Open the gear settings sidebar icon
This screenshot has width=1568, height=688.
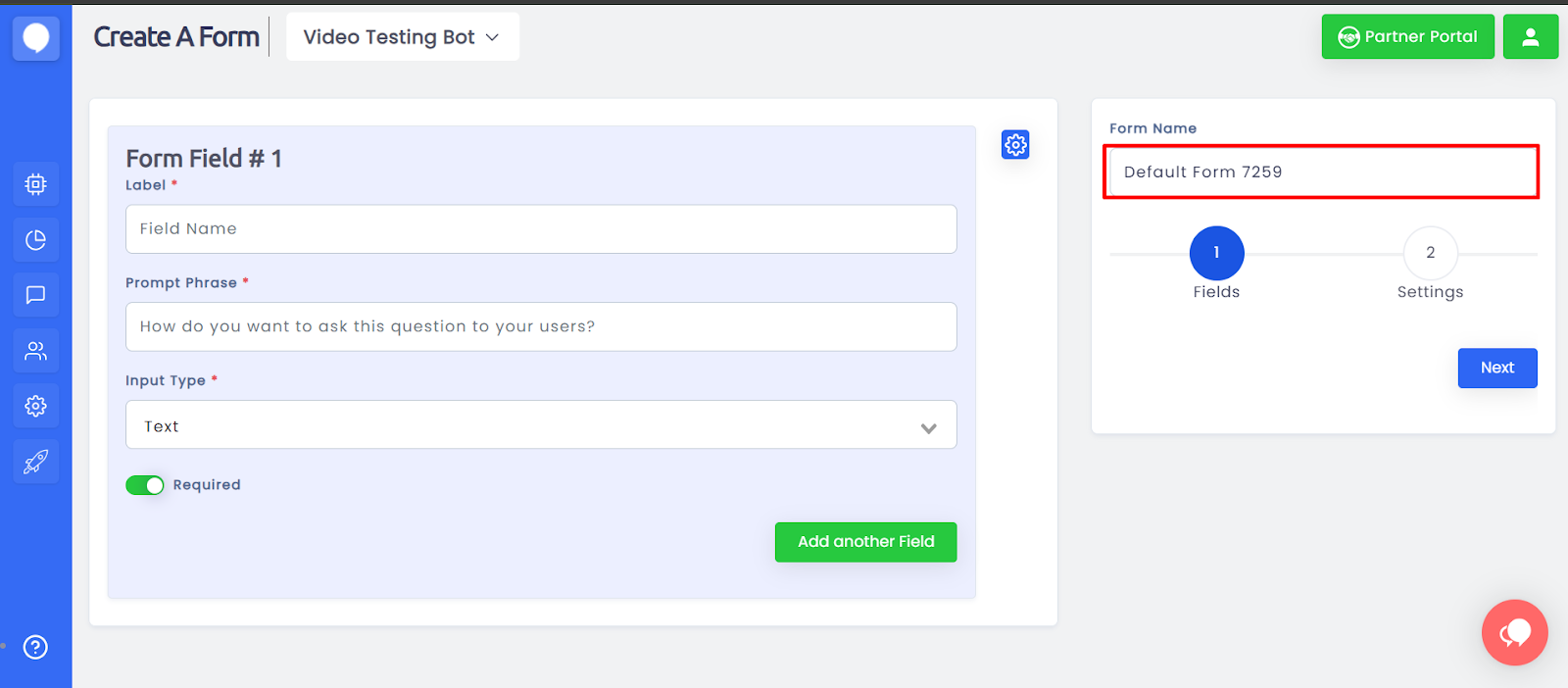[x=36, y=406]
